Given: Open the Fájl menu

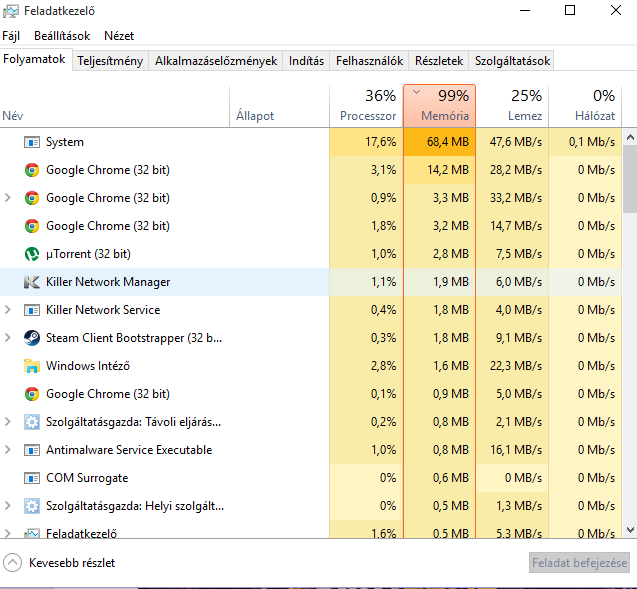Looking at the screenshot, I should point(11,36).
